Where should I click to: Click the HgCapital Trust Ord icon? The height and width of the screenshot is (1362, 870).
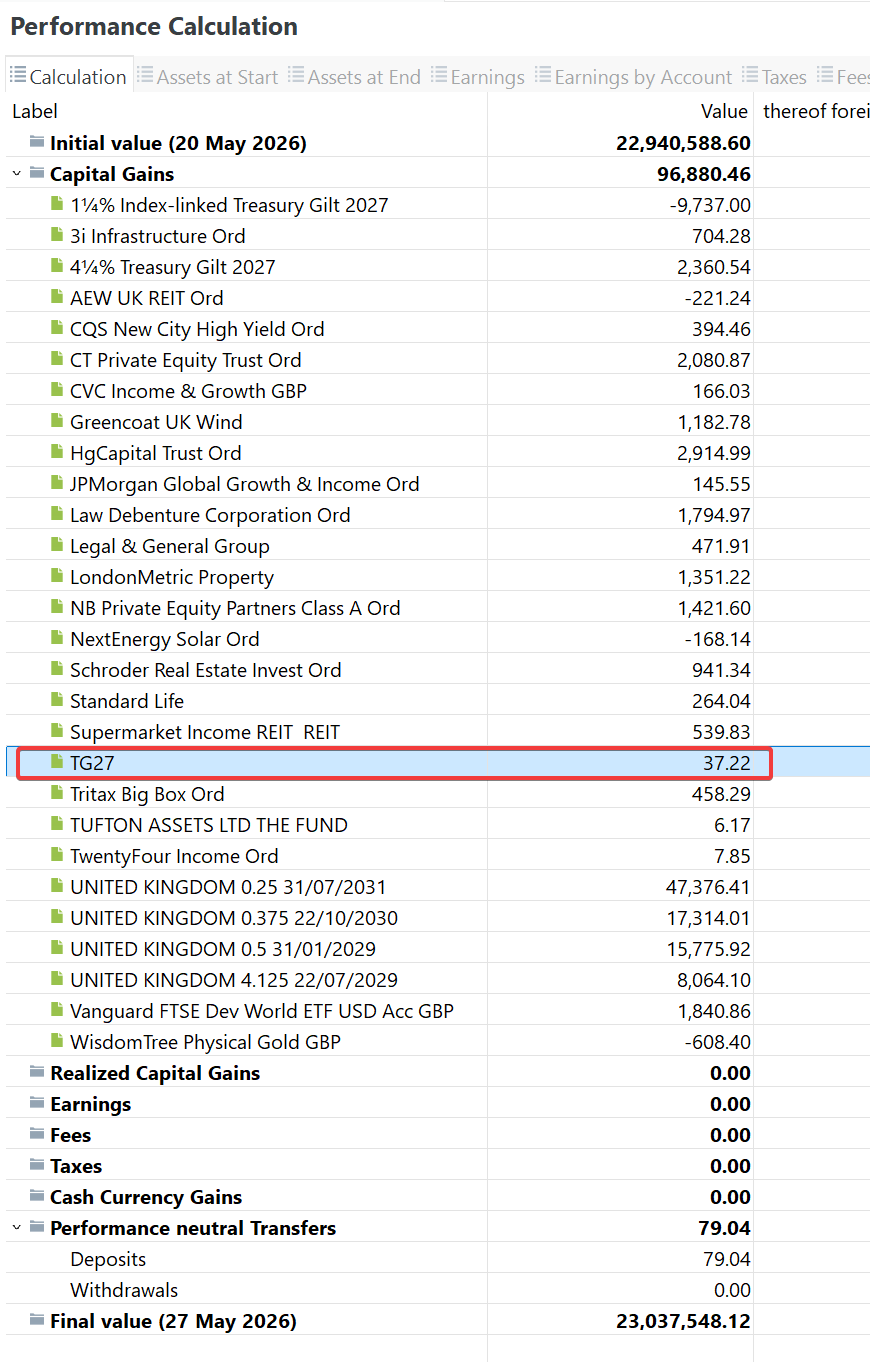(57, 452)
